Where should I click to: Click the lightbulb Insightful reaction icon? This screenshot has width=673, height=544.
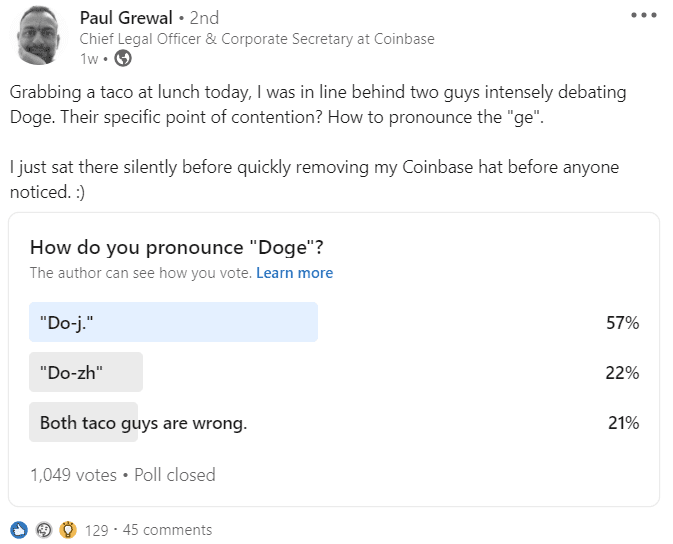pos(68,529)
